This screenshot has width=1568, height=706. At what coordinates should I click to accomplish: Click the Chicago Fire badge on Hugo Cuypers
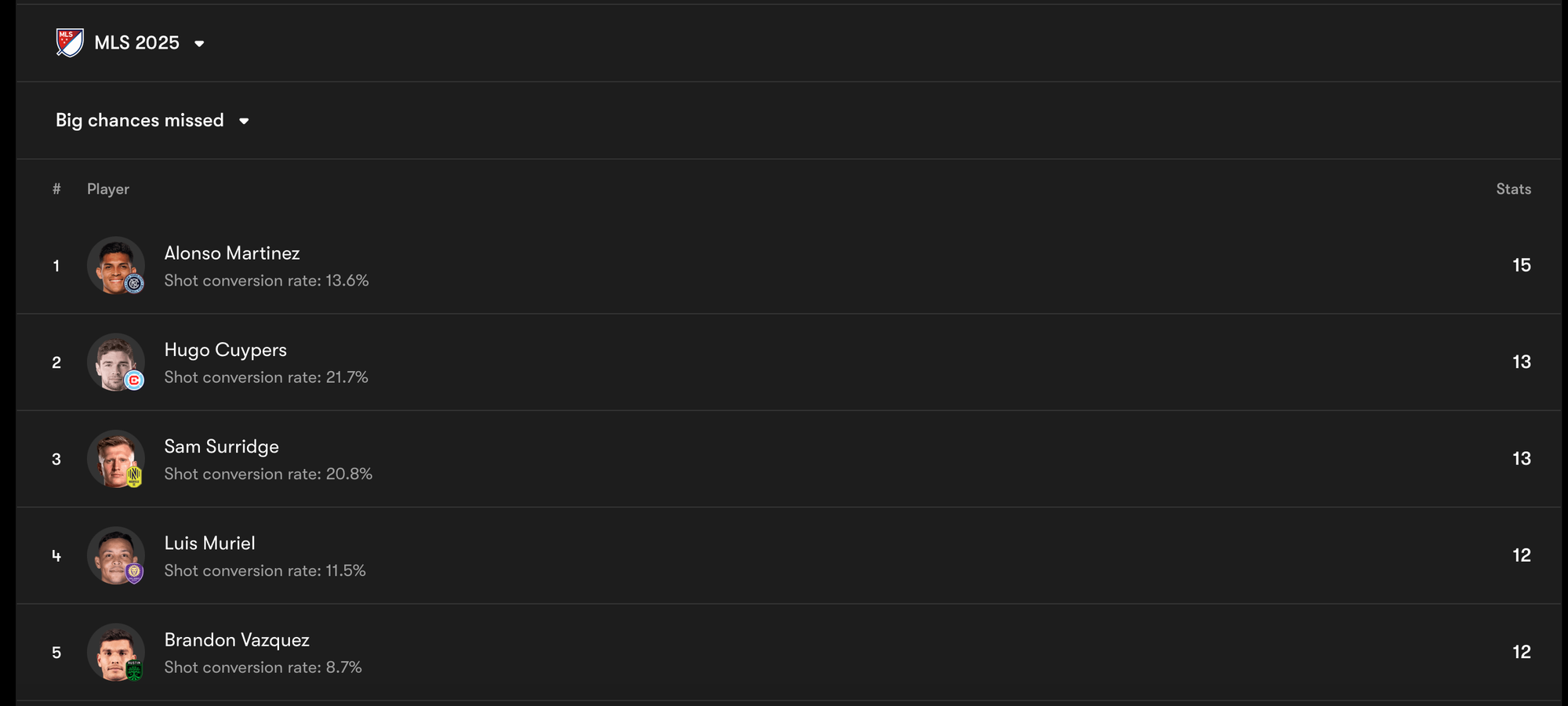click(134, 380)
